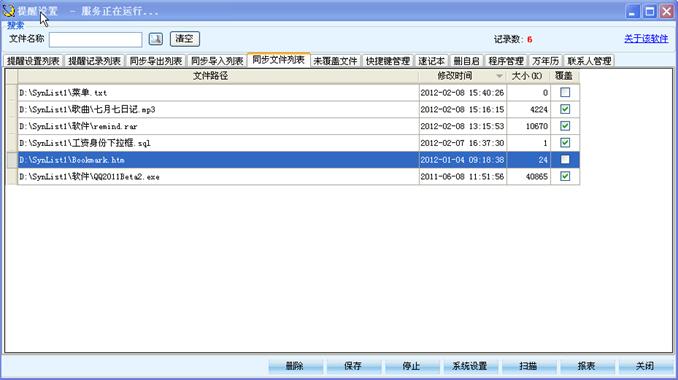Switch to the 提醒记录列表 tab
The height and width of the screenshot is (380, 678).
[x=94, y=61]
